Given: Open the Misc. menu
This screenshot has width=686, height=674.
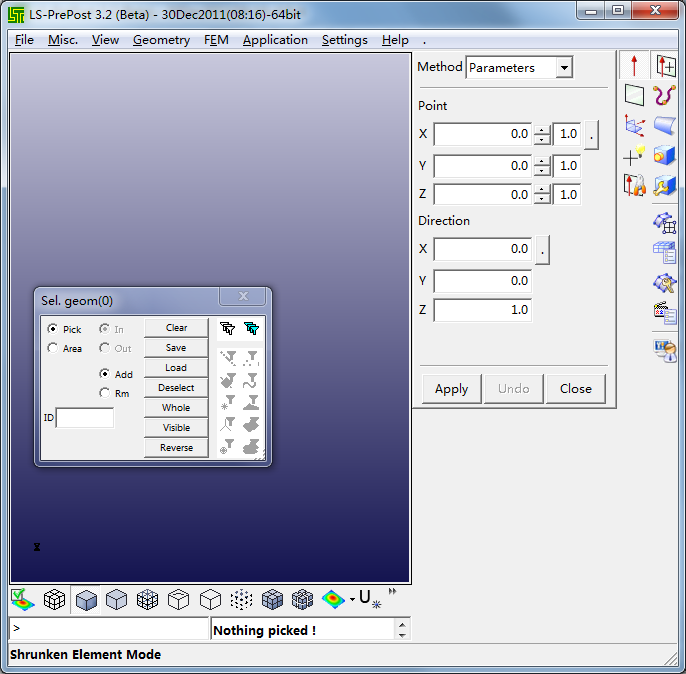Looking at the screenshot, I should coord(63,40).
